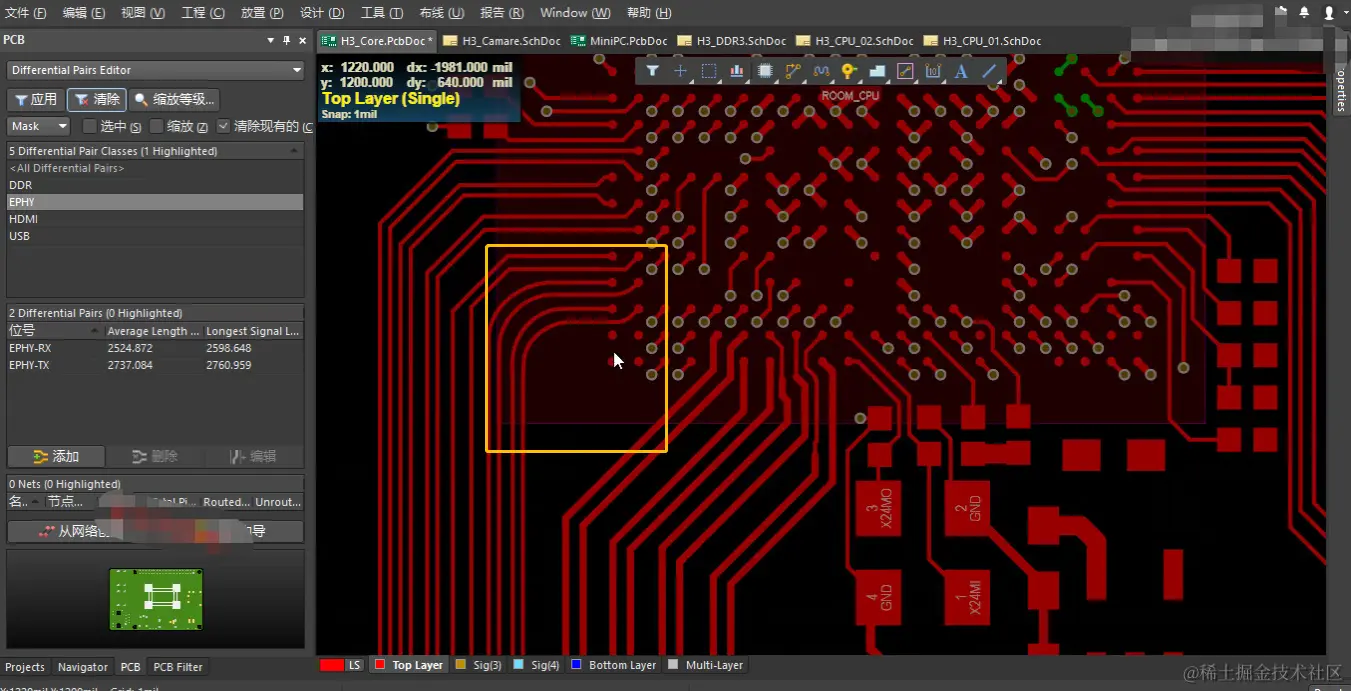Open the 设计 (D) menu
The height and width of the screenshot is (691, 1351).
(x=322, y=13)
